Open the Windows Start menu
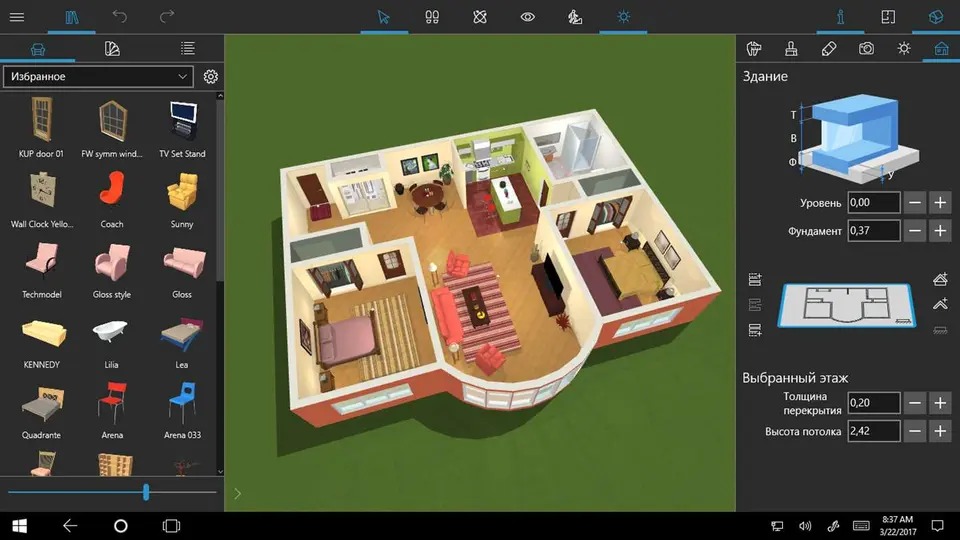 20,526
